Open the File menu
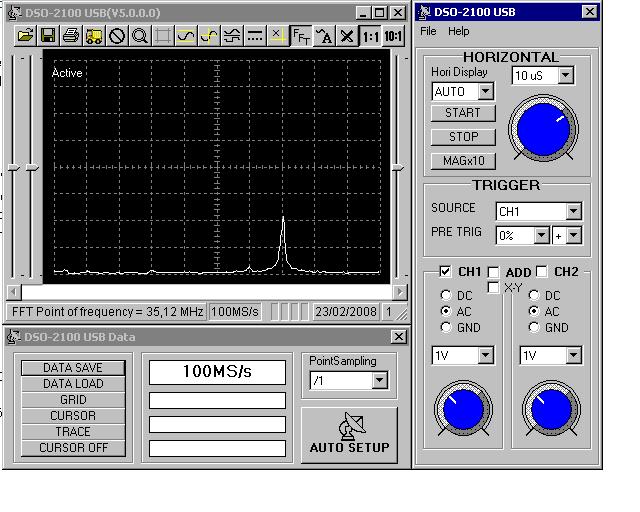This screenshot has width=640, height=512. click(x=428, y=31)
